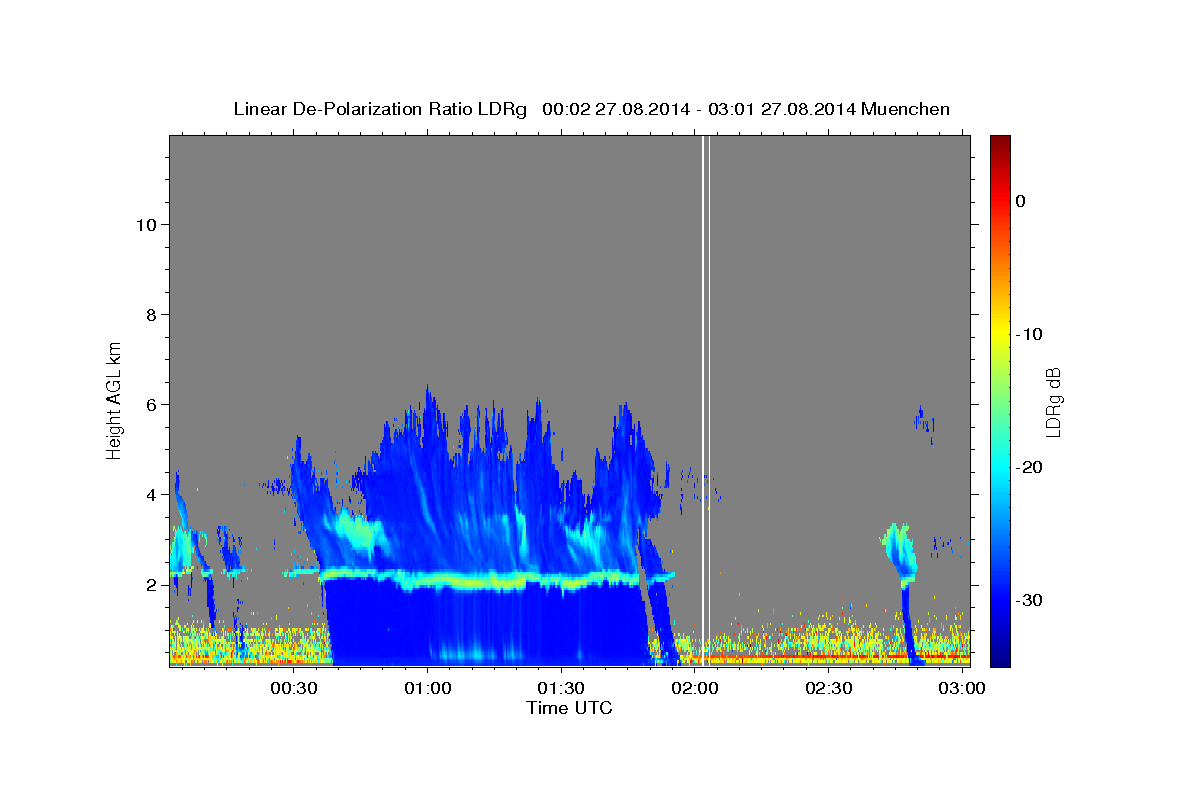Click the bright melting layer band near 2 km

[x=480, y=579]
